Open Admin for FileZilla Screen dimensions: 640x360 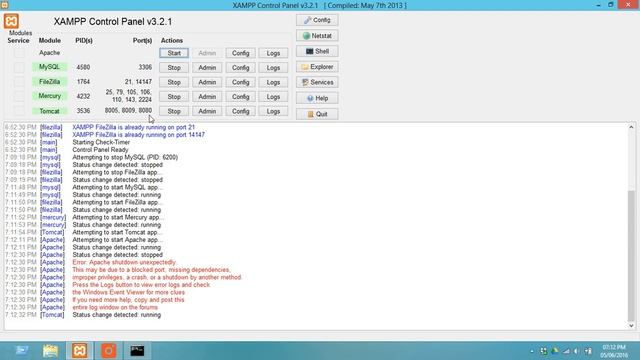pos(207,82)
